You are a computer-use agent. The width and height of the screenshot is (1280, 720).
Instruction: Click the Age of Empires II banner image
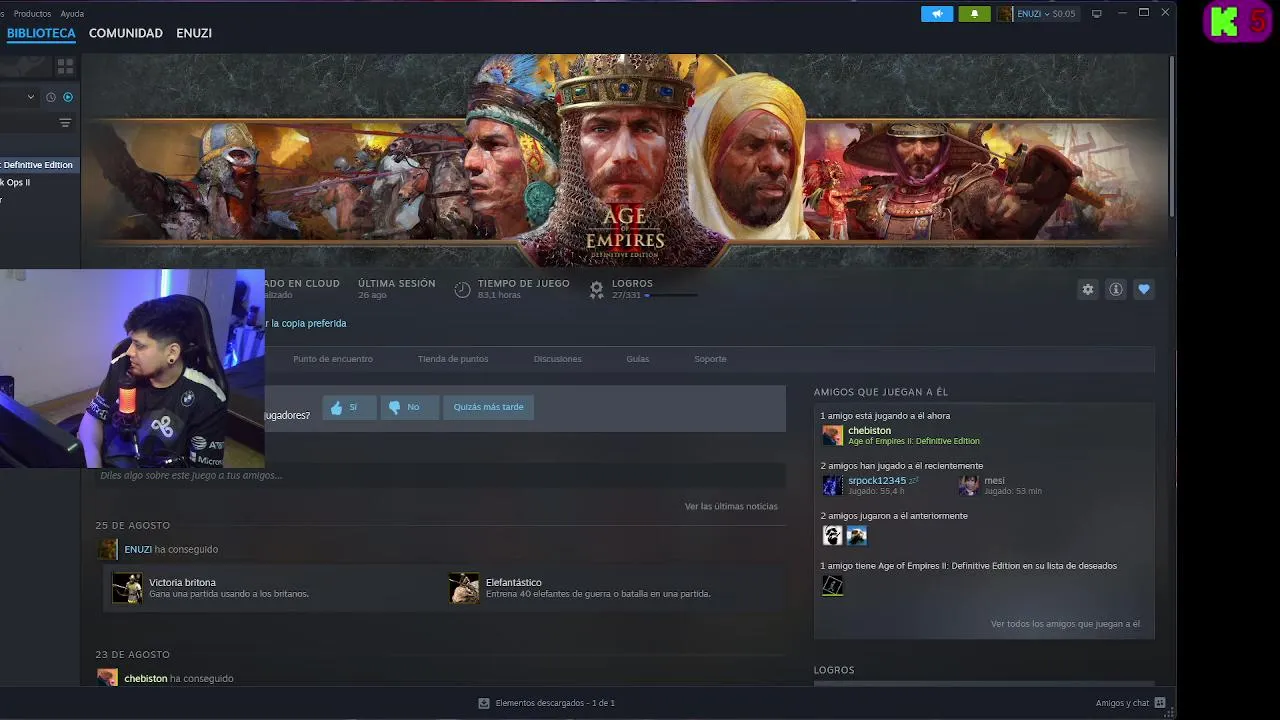point(625,160)
